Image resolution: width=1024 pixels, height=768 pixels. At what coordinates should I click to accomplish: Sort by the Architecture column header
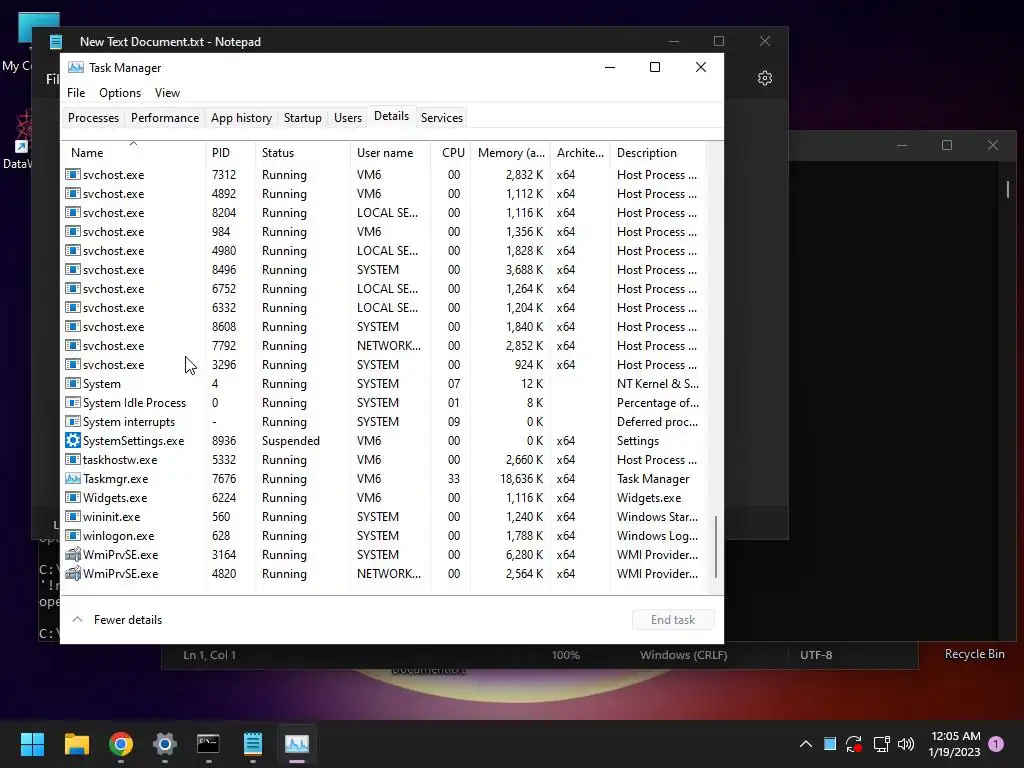[x=580, y=153]
